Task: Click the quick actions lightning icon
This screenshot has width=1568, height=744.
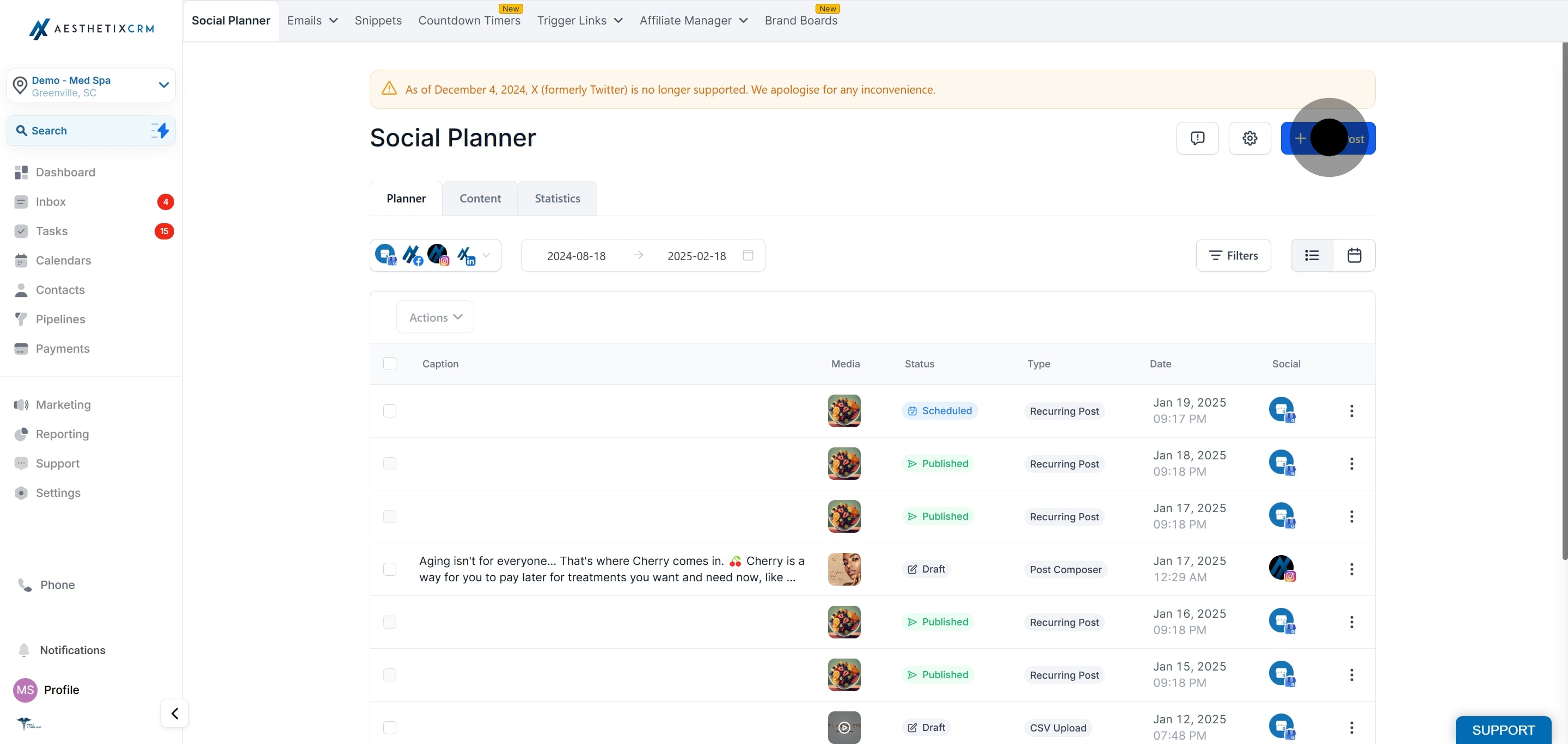Action: 160,130
